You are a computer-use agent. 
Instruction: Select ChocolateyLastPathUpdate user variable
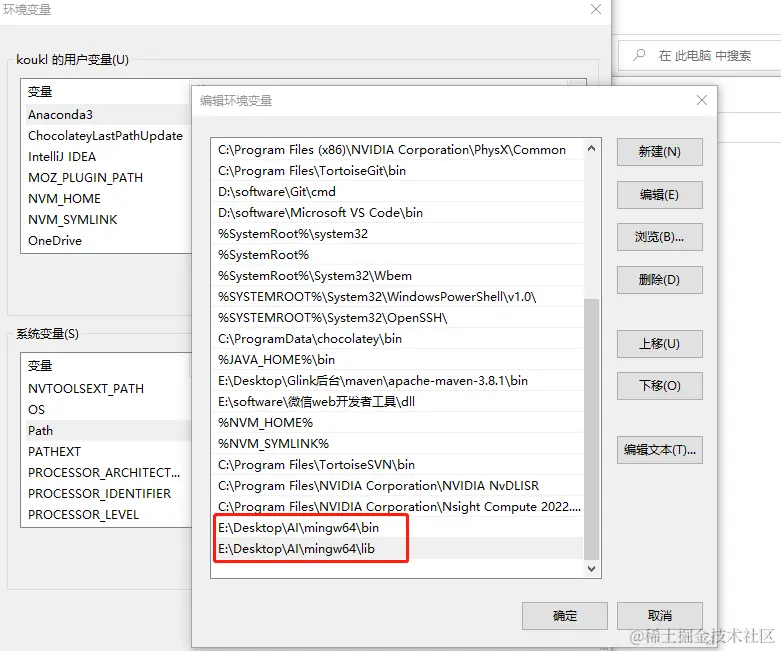(107, 135)
